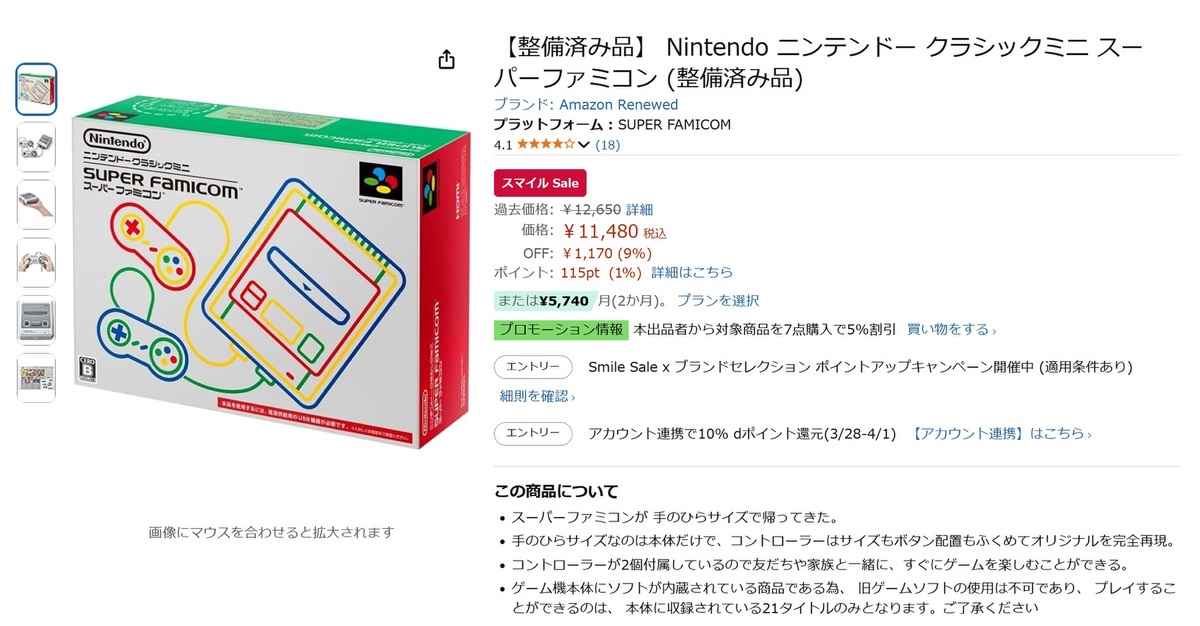Open the アカウント連携 はこちら link
Viewport: 1200px width, 626px height.
click(1001, 433)
